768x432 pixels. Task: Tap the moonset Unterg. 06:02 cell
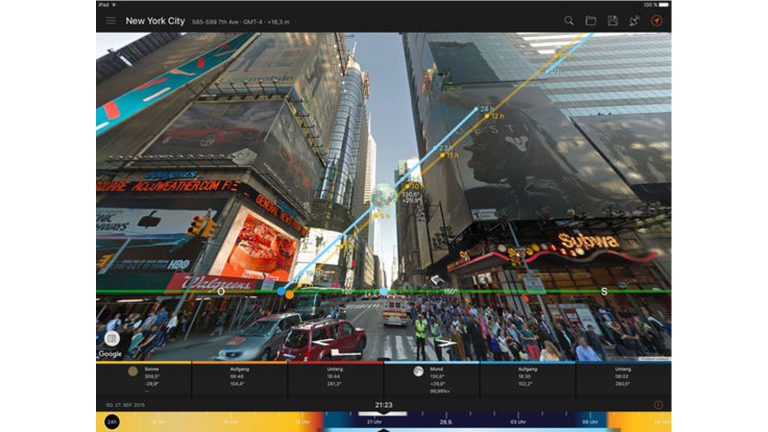[623, 377]
